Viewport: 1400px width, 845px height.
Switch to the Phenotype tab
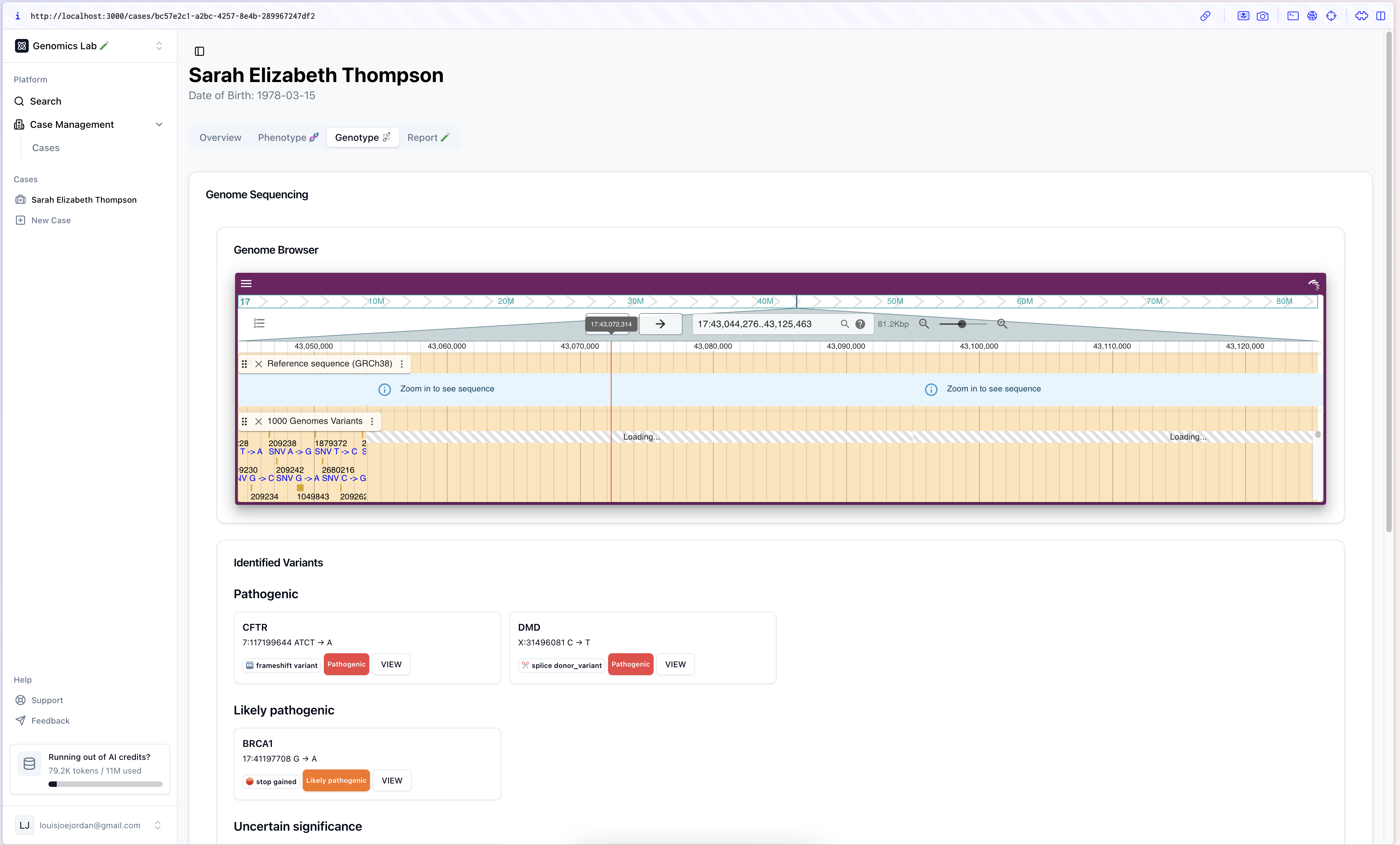click(x=288, y=138)
